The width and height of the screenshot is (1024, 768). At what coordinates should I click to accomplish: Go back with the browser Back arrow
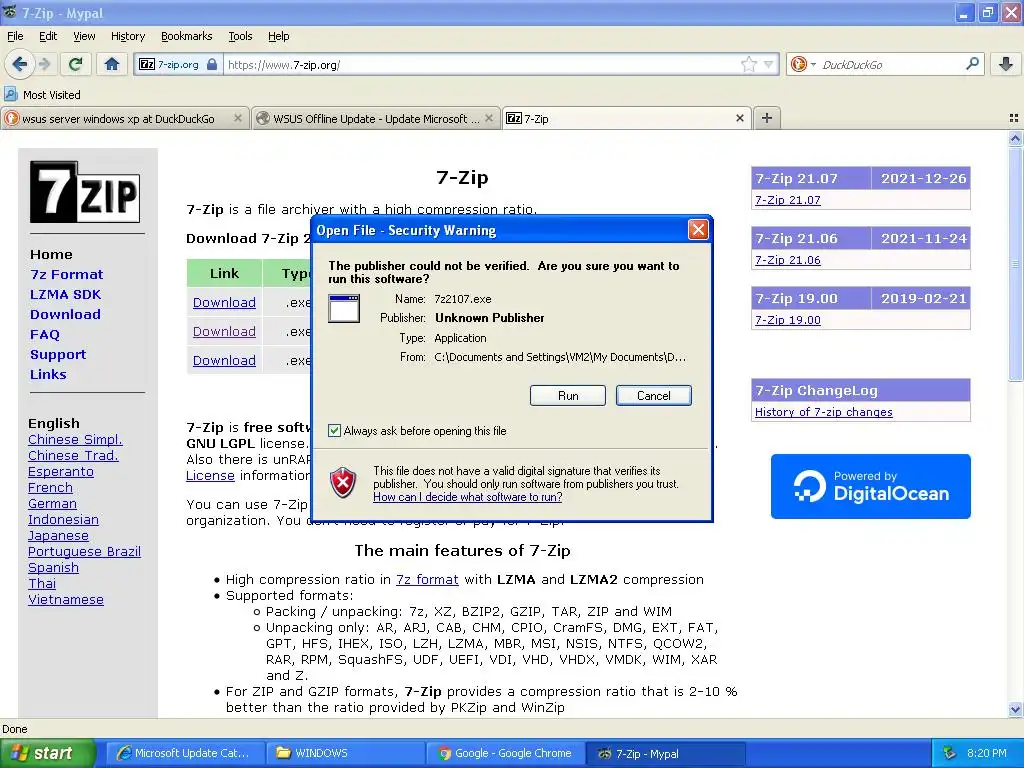(20, 64)
